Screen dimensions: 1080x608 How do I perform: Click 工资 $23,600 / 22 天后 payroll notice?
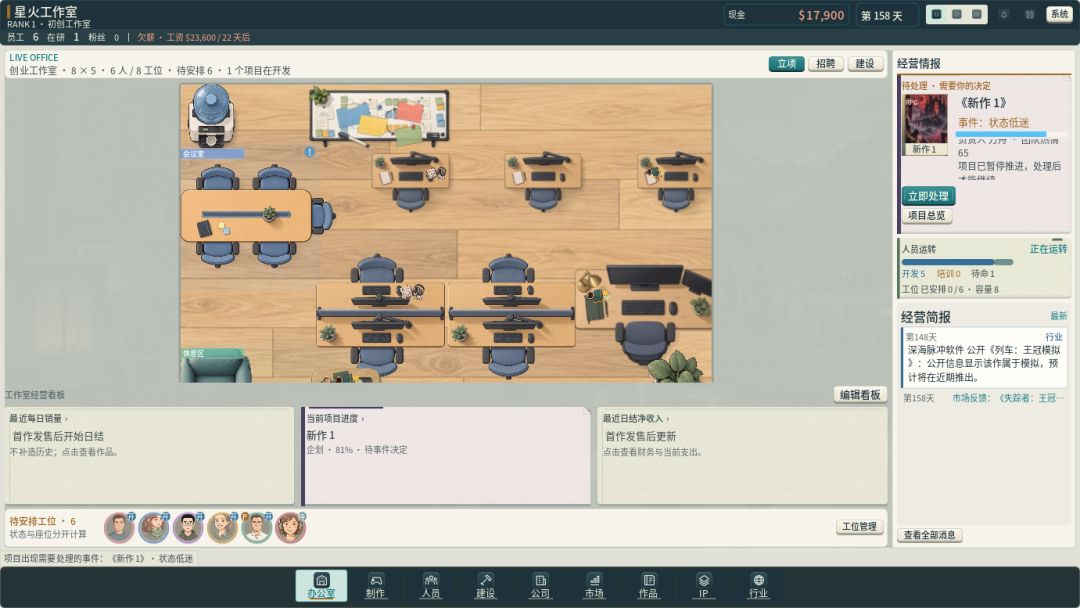[208, 37]
